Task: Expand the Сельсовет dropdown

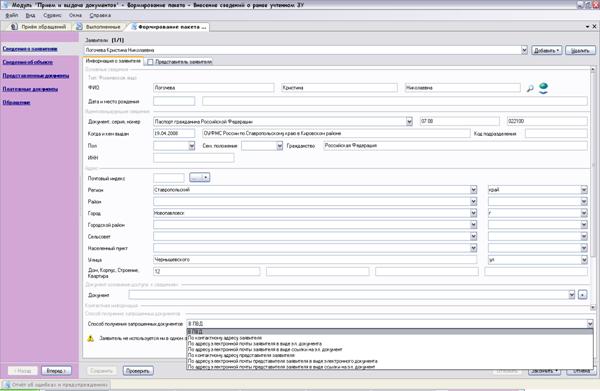Action: pos(473,236)
